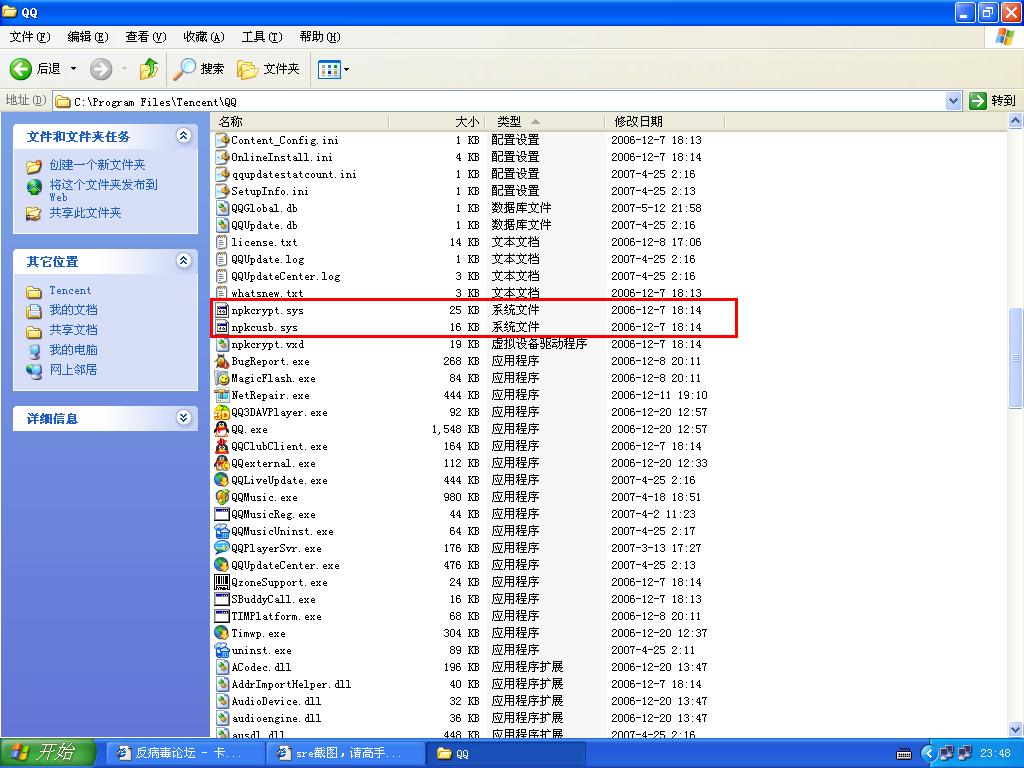Image resolution: width=1024 pixels, height=768 pixels.
Task: Open 我的文档 in other places
Action: click(73, 310)
